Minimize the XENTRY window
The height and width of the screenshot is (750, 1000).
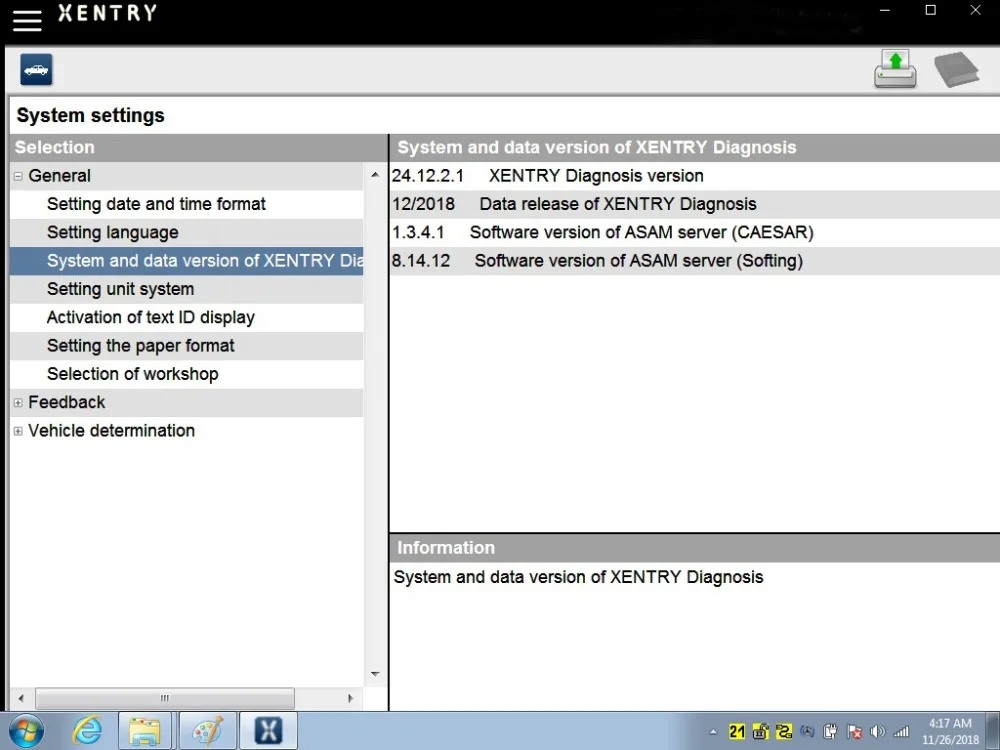[x=885, y=10]
